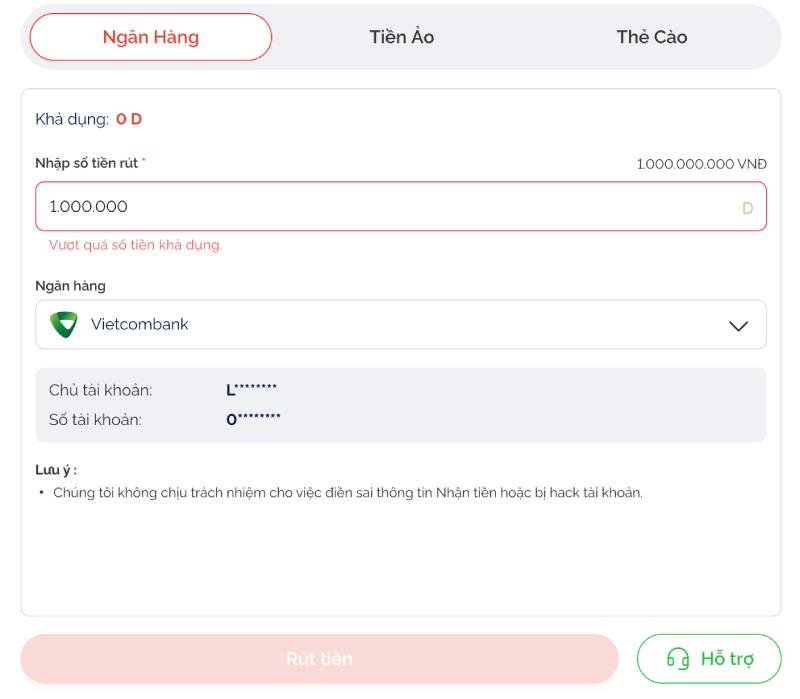
Task: Click the masked account number 0********
Action: point(253,420)
